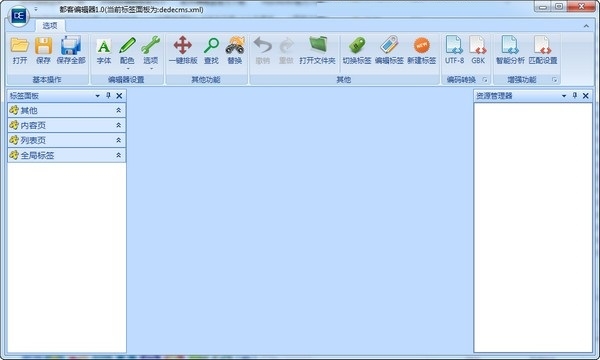Open the 编码转换 group dialog launcher
This screenshot has width=600, height=360.
(485, 80)
